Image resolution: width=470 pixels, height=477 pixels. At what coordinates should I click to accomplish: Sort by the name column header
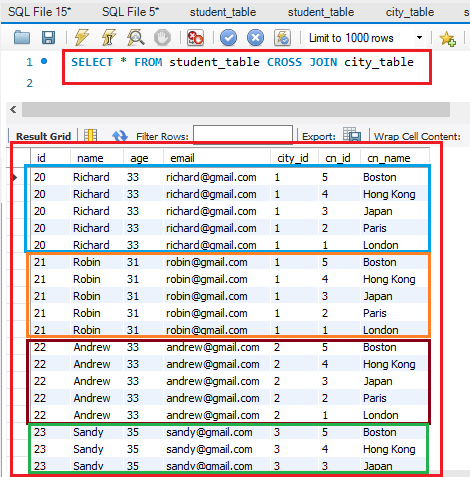pos(97,158)
